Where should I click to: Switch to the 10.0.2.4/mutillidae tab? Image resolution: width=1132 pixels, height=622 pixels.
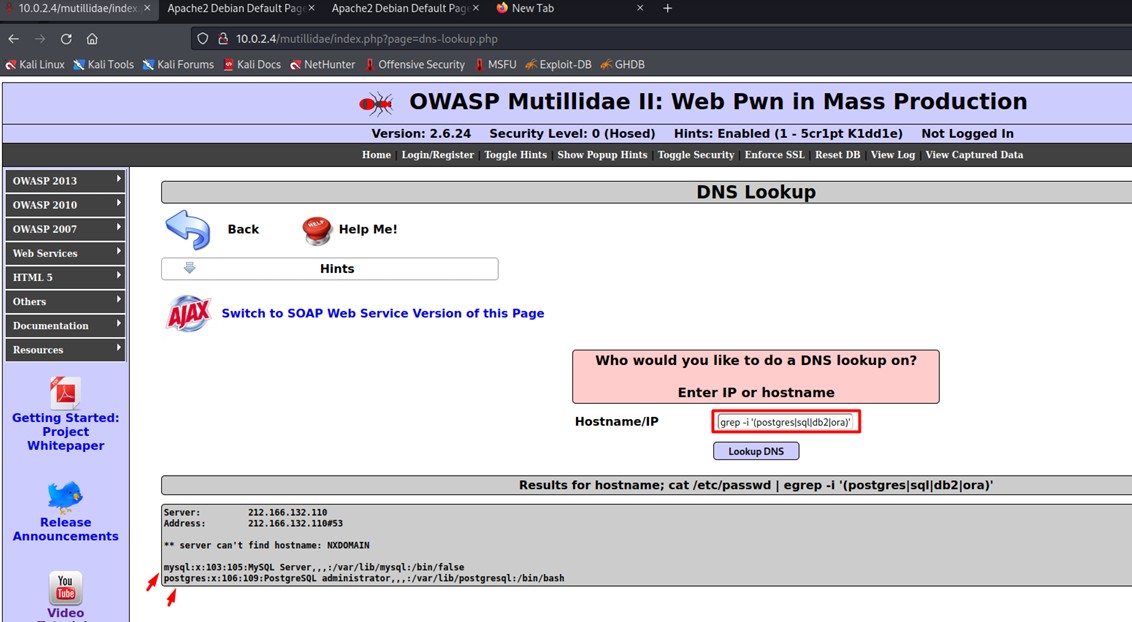click(x=78, y=9)
